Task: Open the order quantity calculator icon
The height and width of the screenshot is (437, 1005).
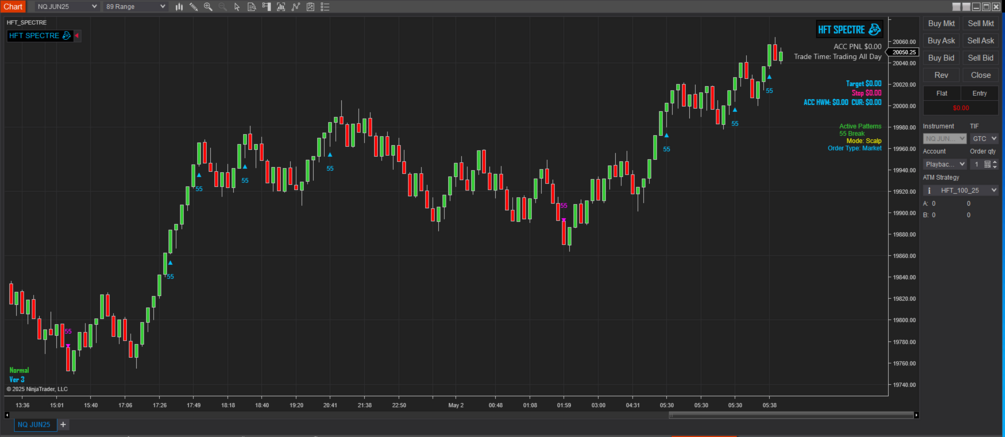Action: tap(987, 164)
